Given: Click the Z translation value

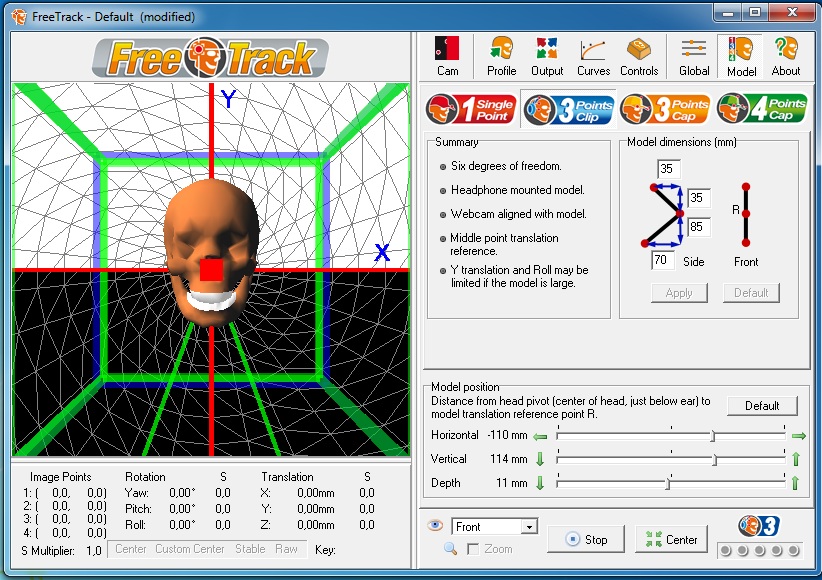Looking at the screenshot, I should pos(316,524).
